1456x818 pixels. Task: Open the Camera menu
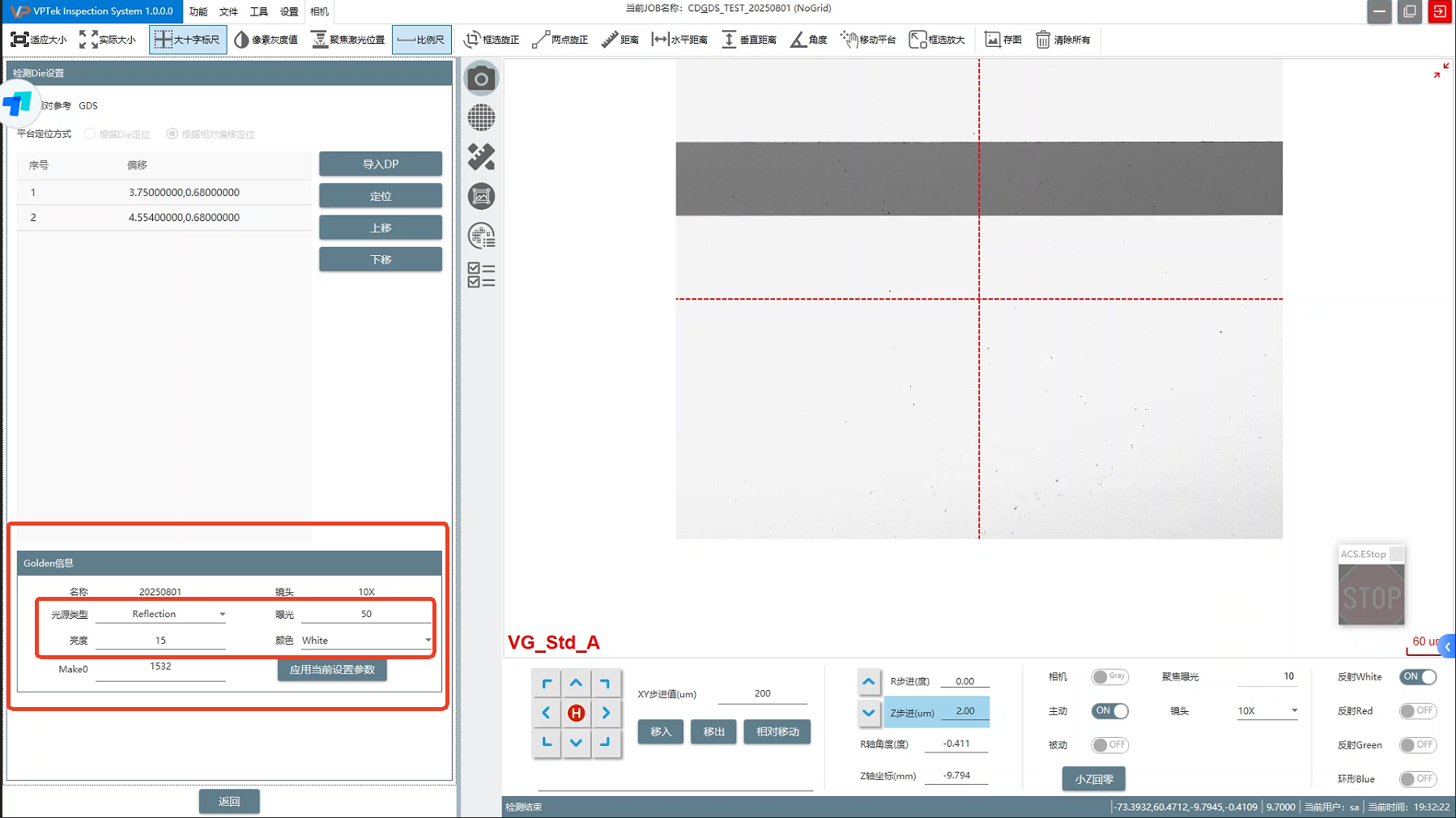pos(319,11)
